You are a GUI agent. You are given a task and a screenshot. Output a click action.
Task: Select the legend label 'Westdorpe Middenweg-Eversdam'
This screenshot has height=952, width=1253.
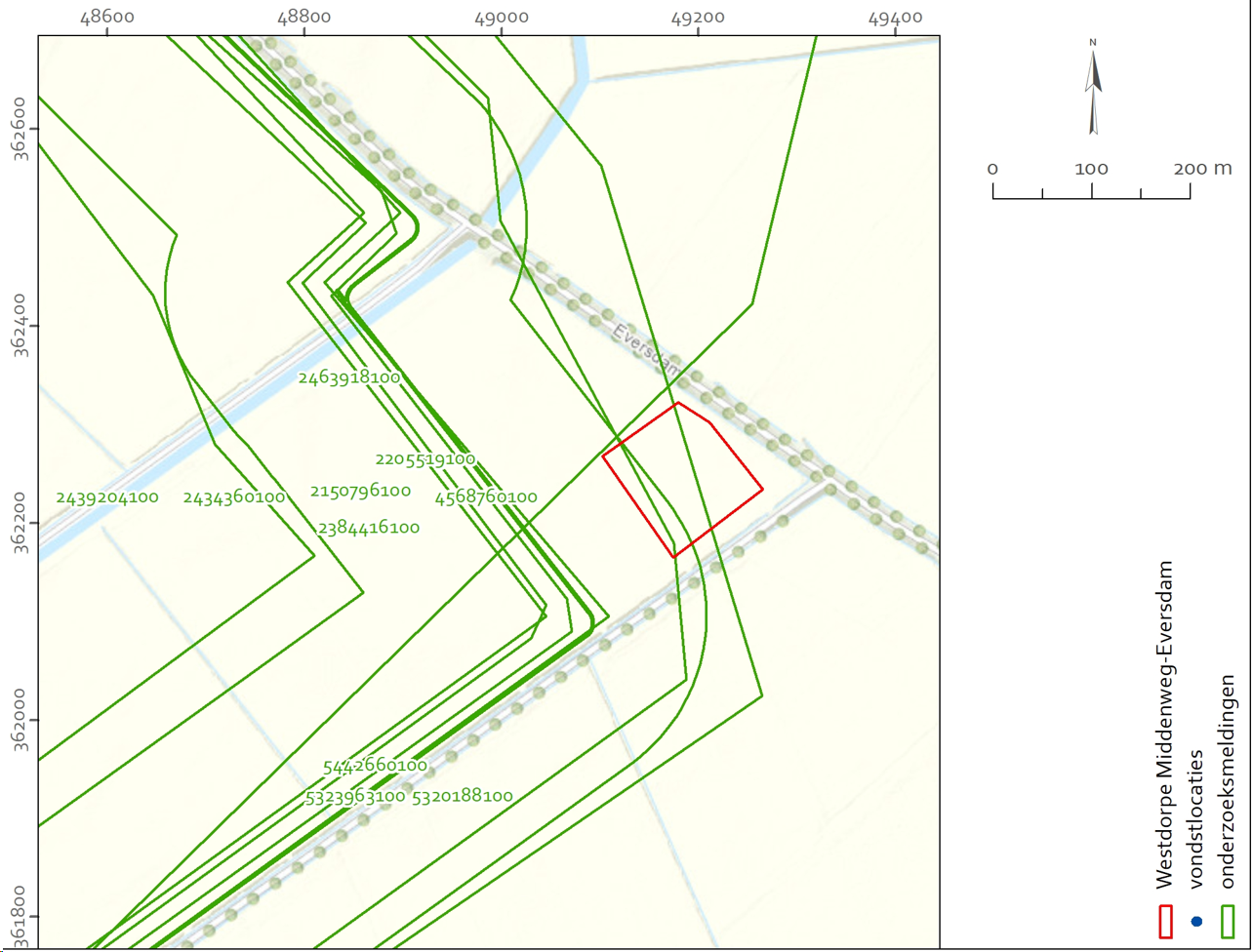tap(1164, 724)
